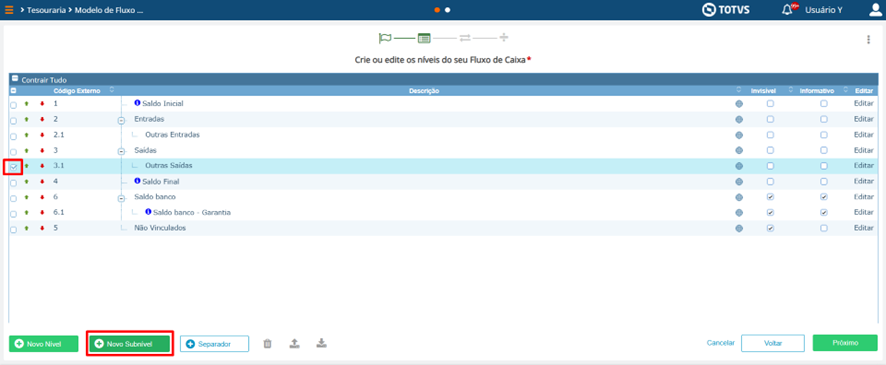Click Editar for Outras Saídas
The height and width of the screenshot is (365, 886).
tap(864, 166)
